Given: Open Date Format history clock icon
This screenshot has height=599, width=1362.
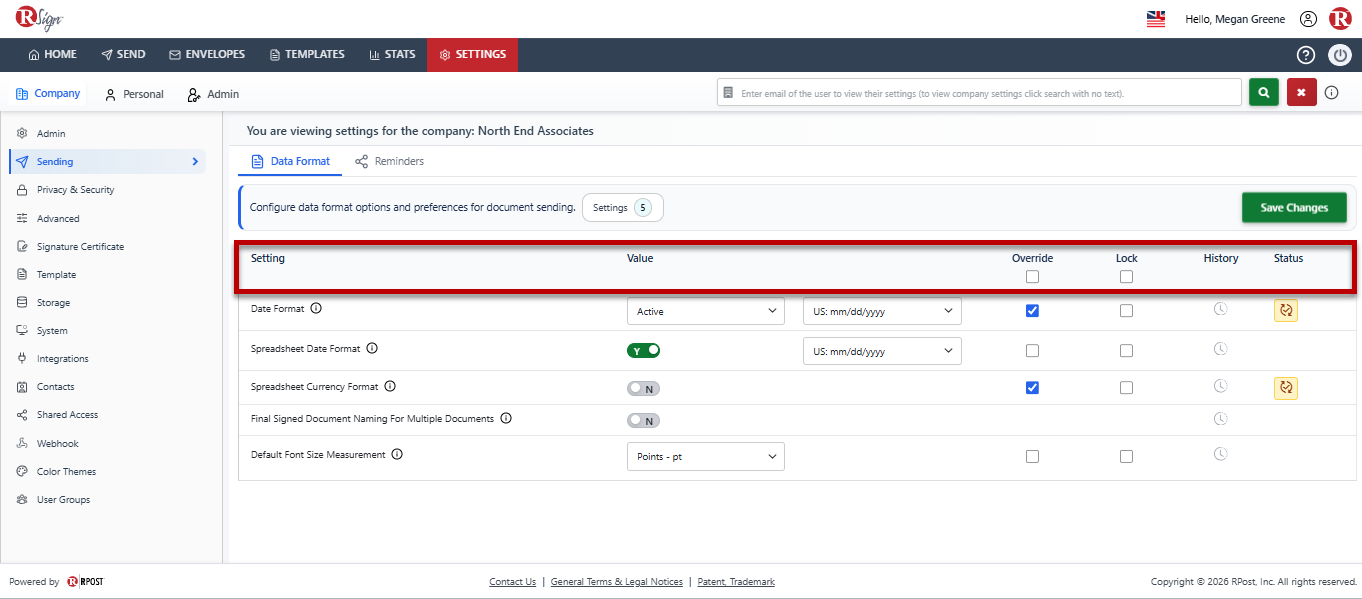Looking at the screenshot, I should 1220,310.
